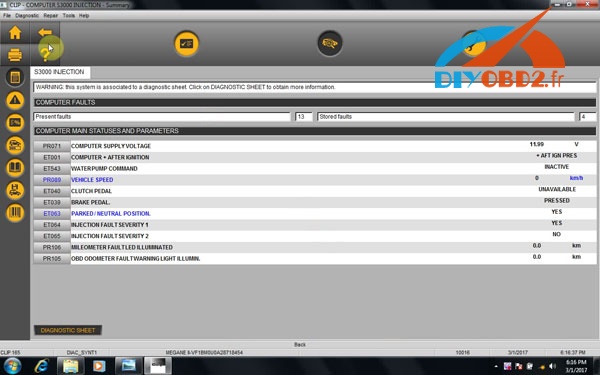Click the ET039 status button

[52, 202]
